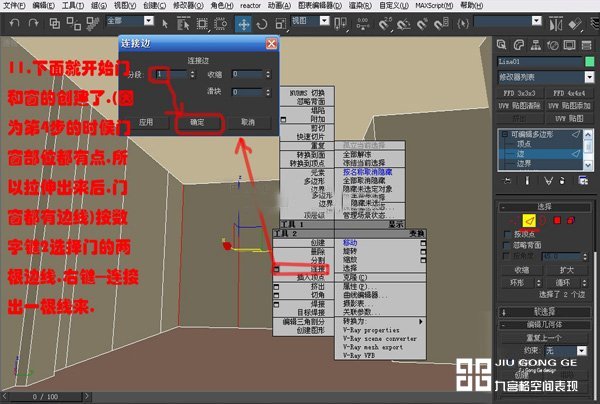The image size is (600, 404).
Task: Click the Use Pivot Point Center icon
Action: point(340,24)
